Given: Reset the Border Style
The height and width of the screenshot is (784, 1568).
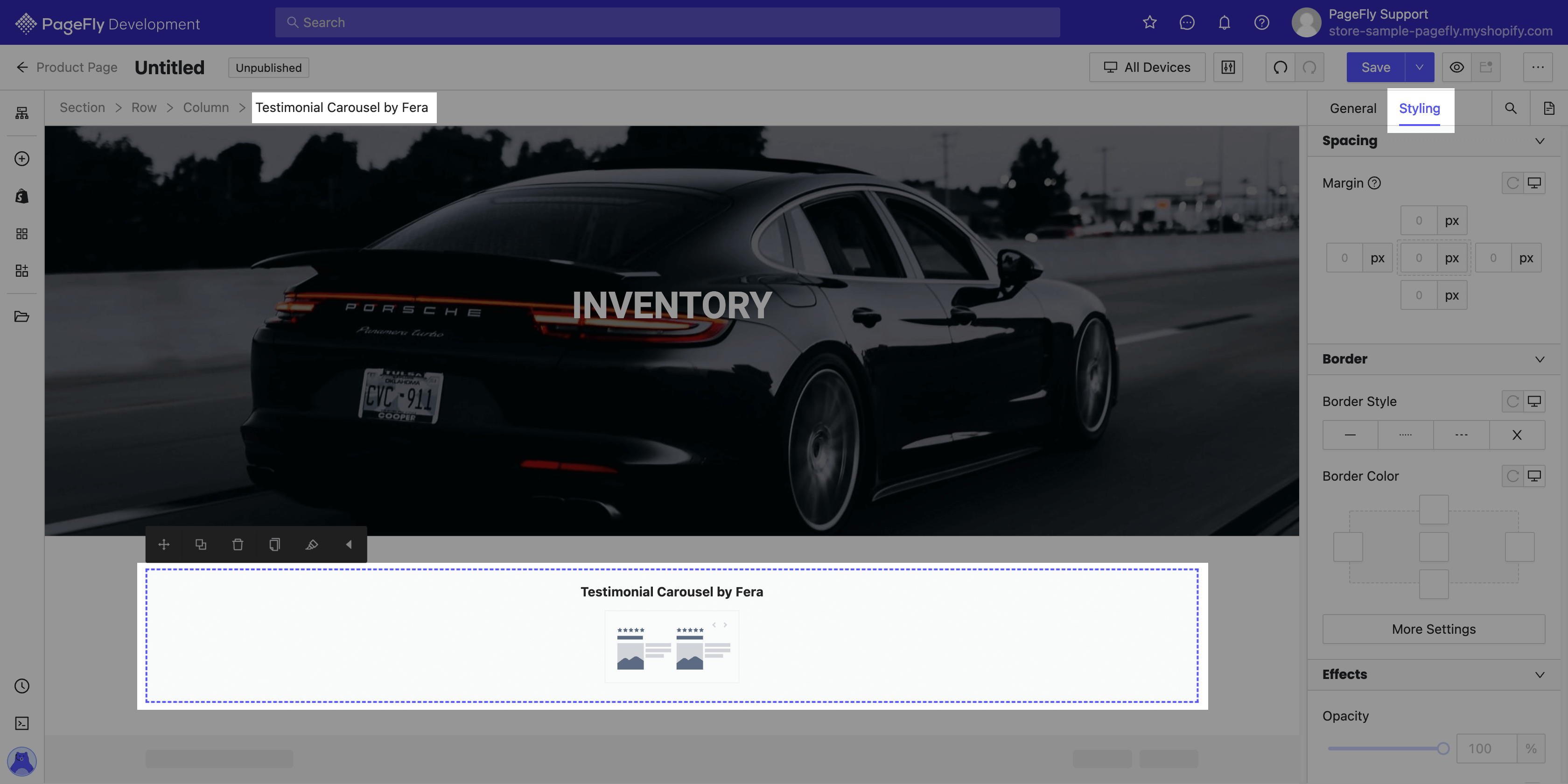Looking at the screenshot, I should pyautogui.click(x=1512, y=401).
